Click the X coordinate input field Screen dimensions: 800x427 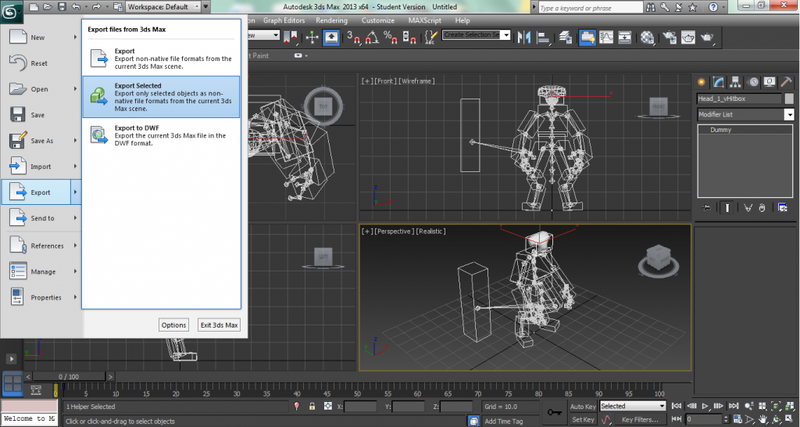click(361, 407)
